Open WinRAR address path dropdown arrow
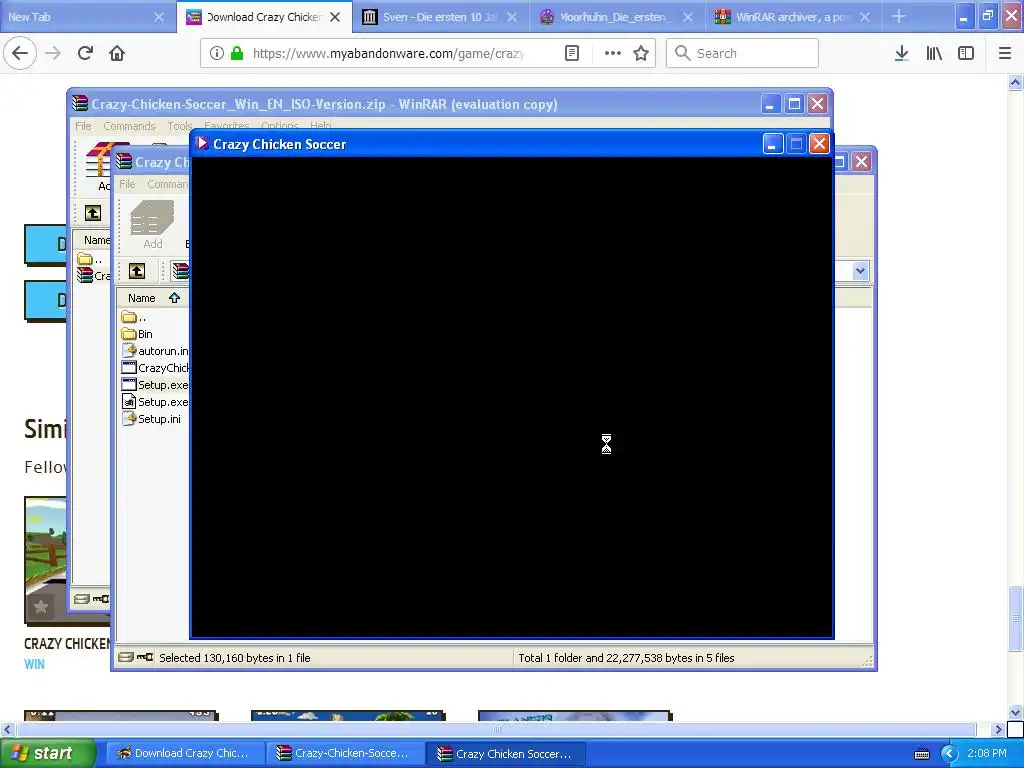1024x768 pixels. 860,270
